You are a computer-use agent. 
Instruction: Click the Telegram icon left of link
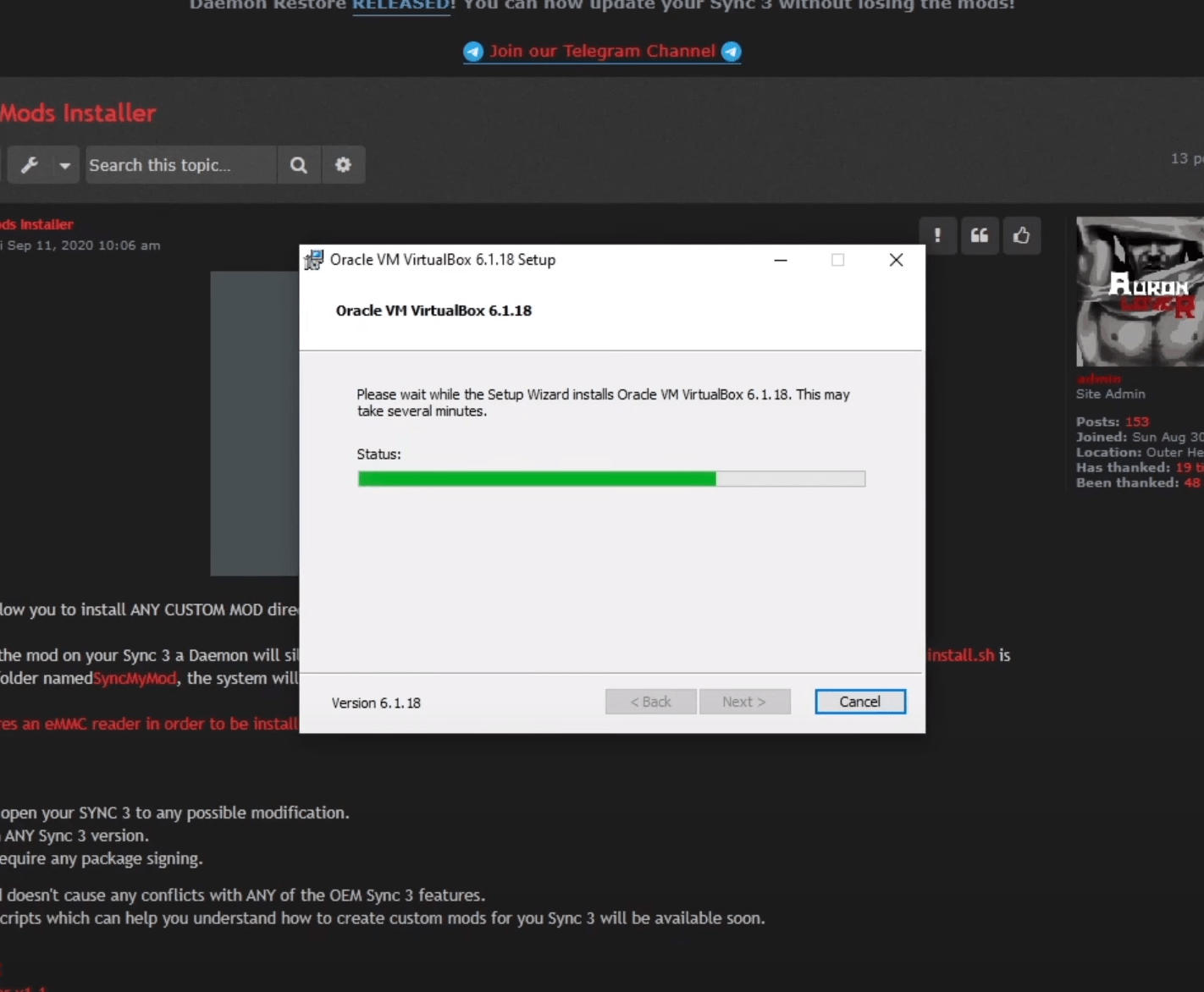[x=473, y=52]
